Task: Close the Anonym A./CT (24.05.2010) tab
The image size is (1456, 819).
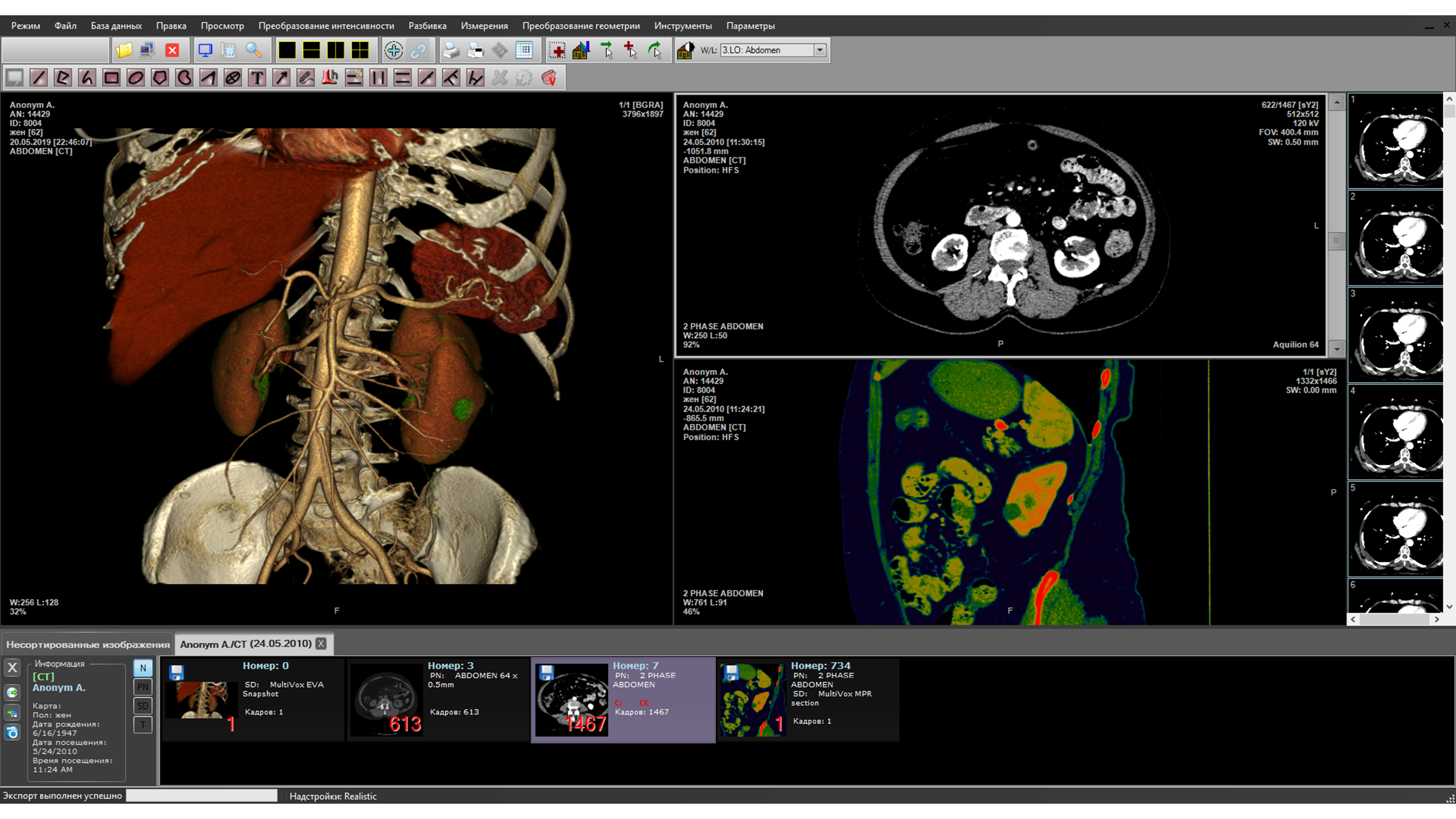Action: click(x=321, y=644)
